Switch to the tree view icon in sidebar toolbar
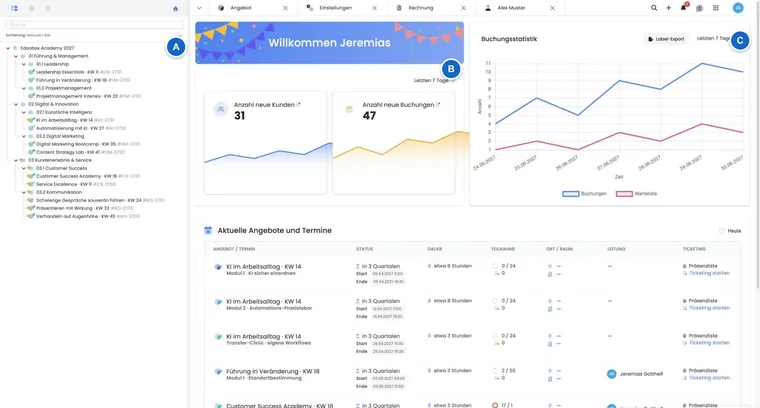The image size is (760, 408). [15, 8]
